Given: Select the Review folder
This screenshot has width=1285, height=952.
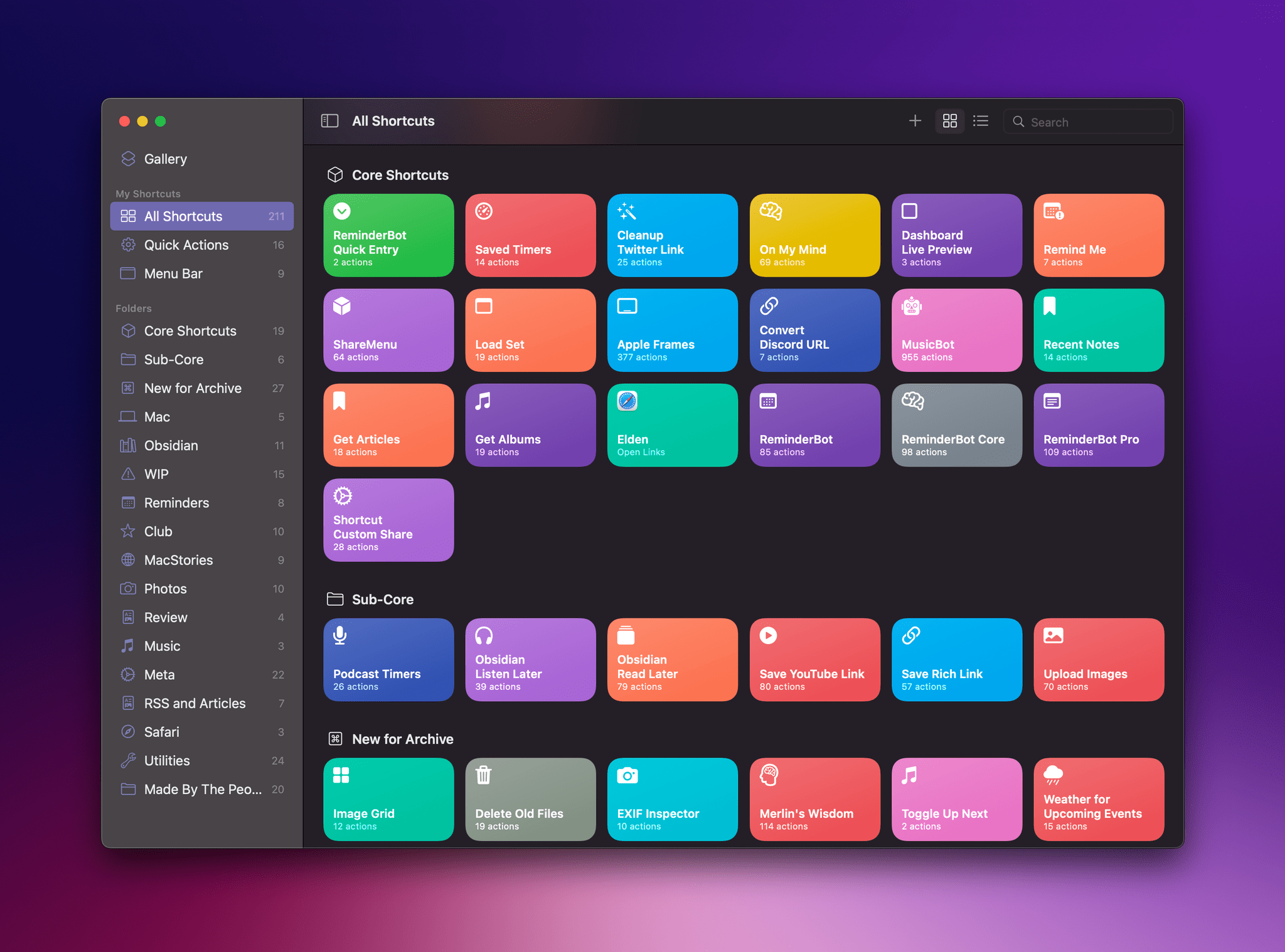Looking at the screenshot, I should point(202,617).
